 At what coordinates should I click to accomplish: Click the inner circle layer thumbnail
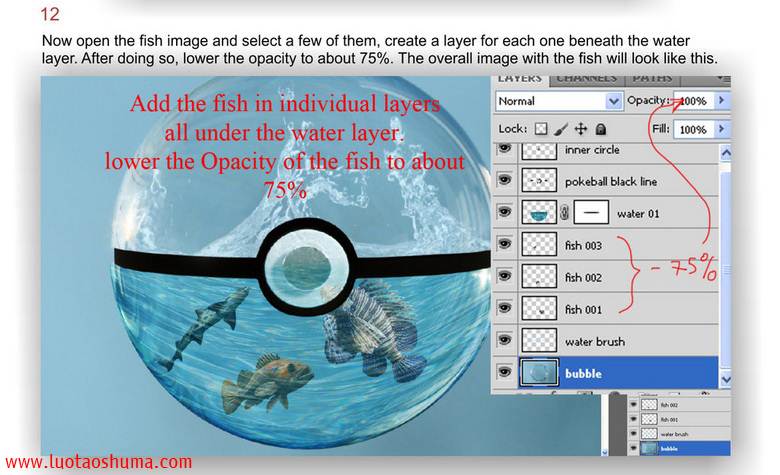coord(539,150)
